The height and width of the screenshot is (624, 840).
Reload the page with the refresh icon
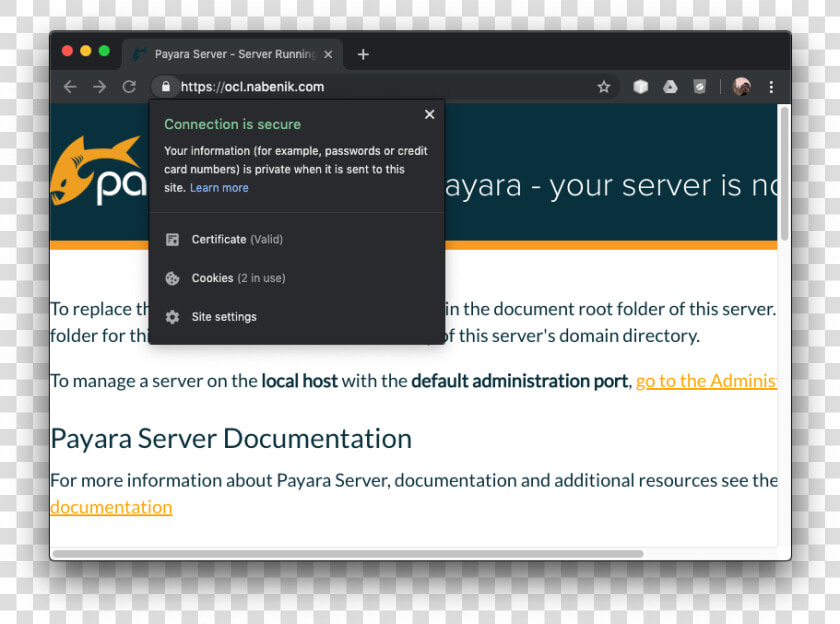click(129, 87)
